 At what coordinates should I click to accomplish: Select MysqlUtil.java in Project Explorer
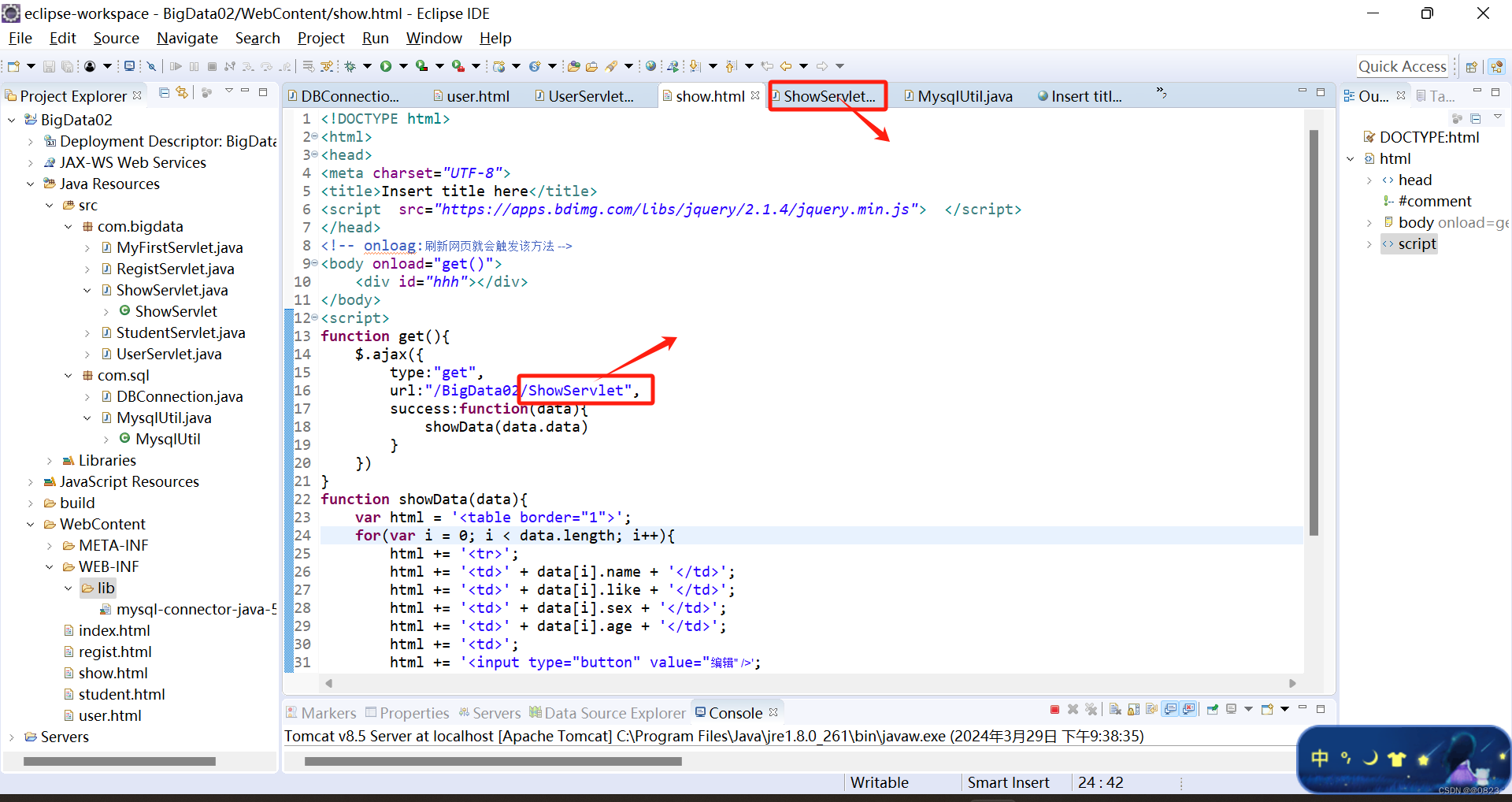163,418
